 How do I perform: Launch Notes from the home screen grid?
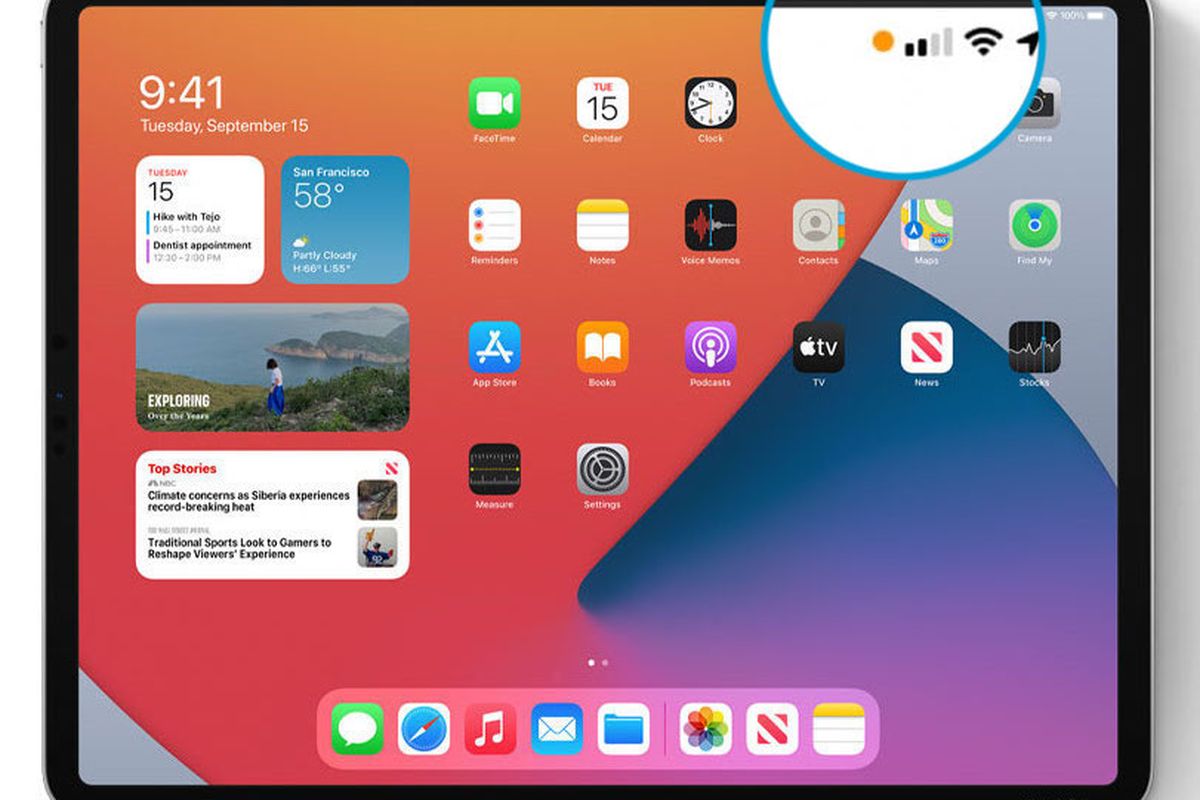click(x=603, y=225)
